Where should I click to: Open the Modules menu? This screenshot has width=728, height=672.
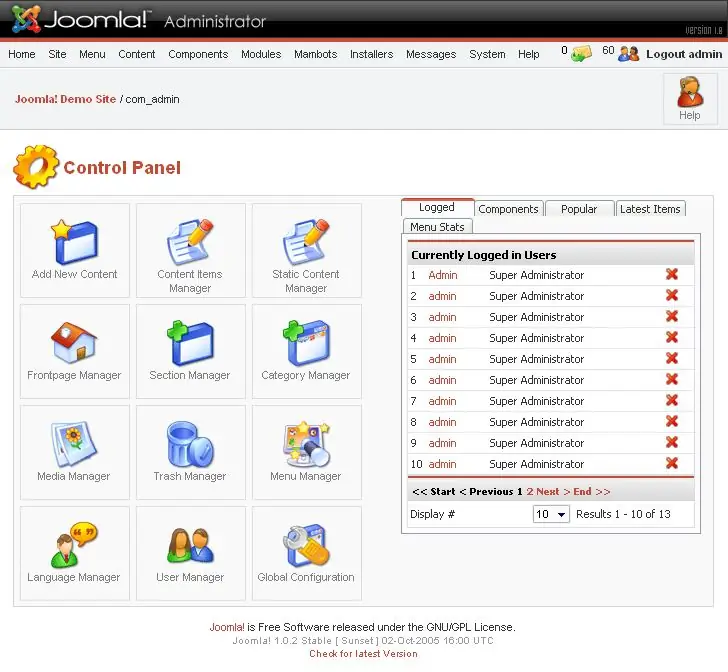261,54
